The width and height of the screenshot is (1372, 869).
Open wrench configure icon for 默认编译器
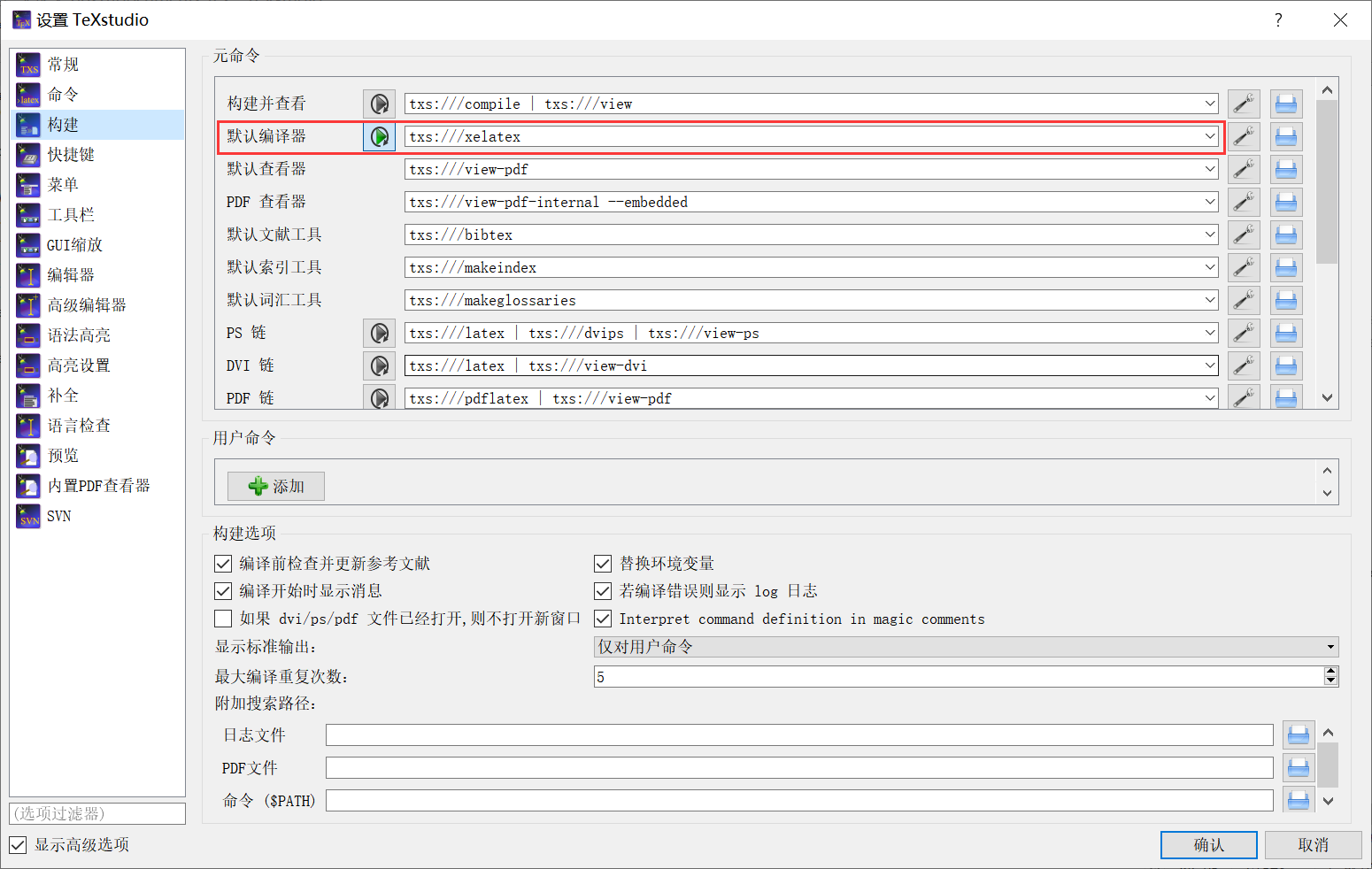(x=1244, y=136)
